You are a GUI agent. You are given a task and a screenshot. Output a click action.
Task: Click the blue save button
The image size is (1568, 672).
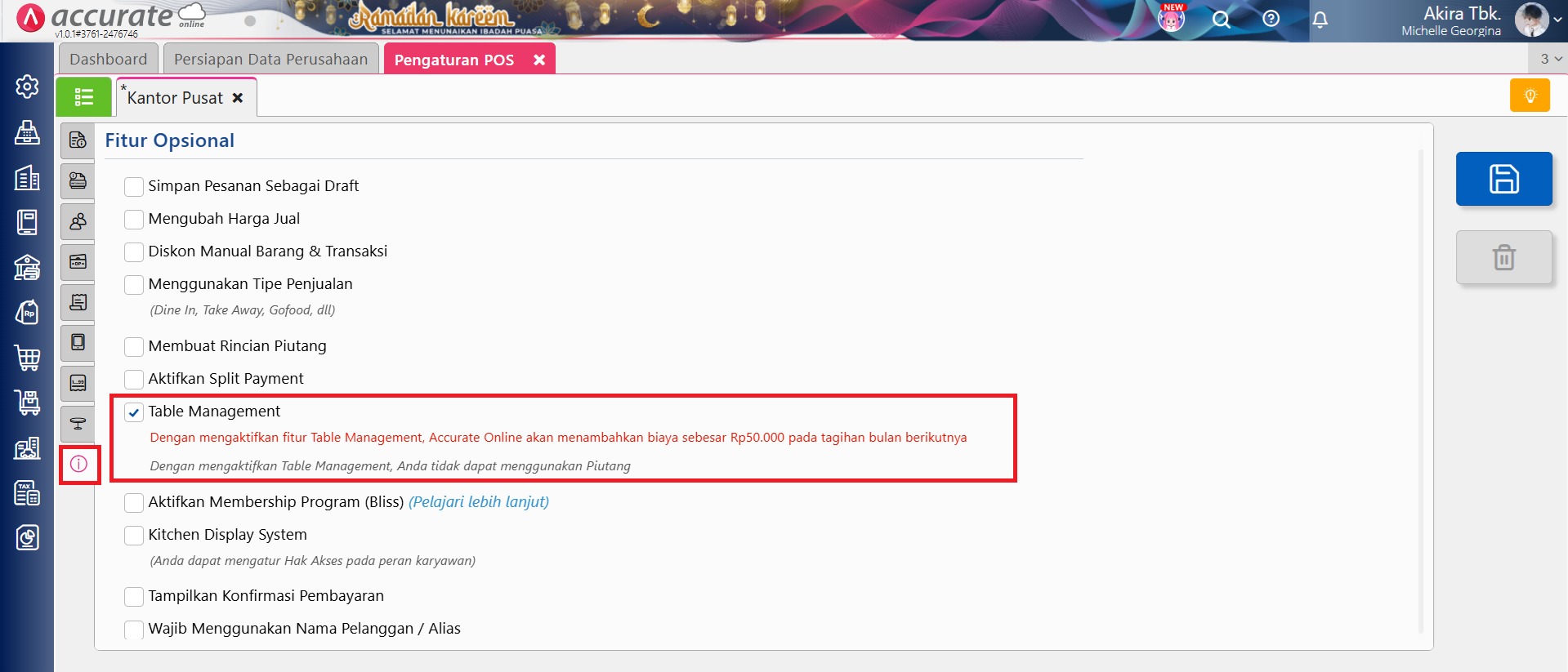tap(1503, 179)
